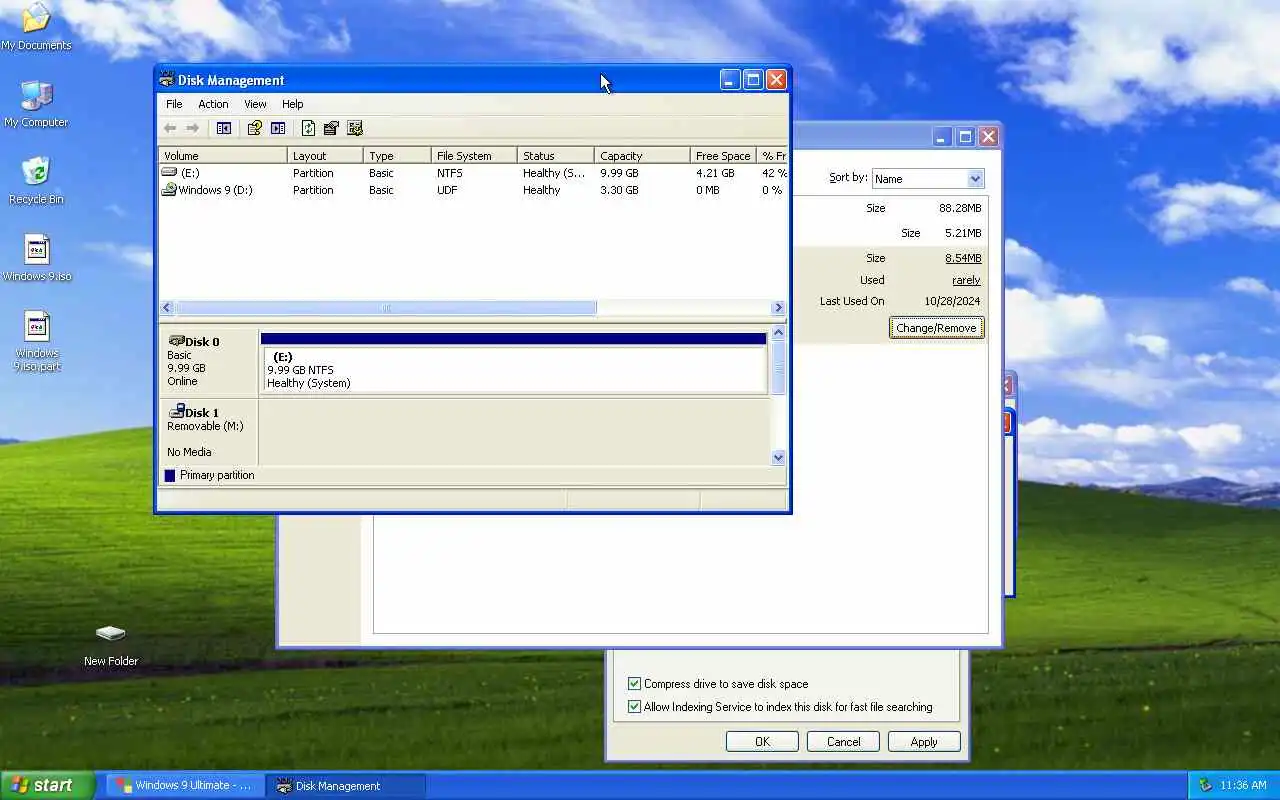The image size is (1280, 800).
Task: Click the volume list scroll right arrow
Action: [778, 308]
